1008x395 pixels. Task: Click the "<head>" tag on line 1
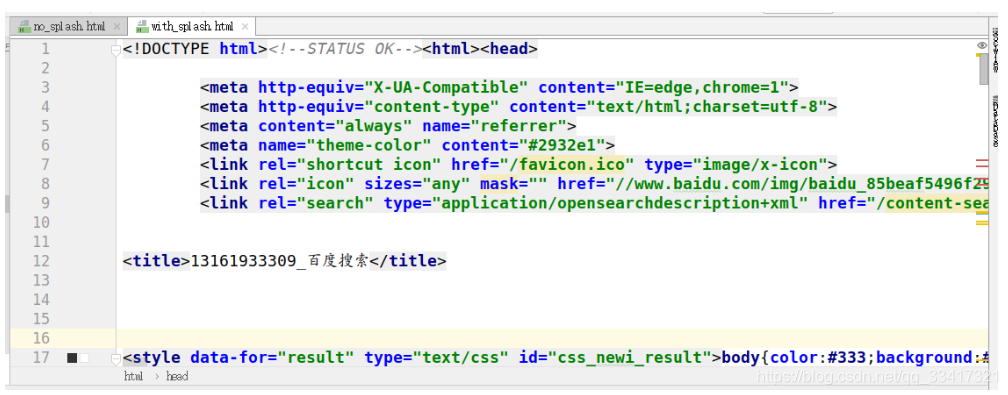coord(508,49)
